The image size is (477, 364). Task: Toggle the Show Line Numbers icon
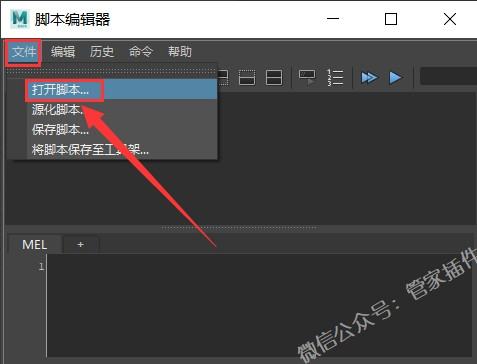coord(335,78)
